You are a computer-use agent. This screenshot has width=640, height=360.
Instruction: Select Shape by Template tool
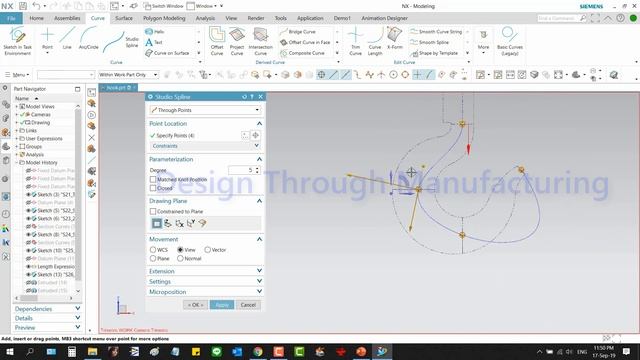coord(434,53)
